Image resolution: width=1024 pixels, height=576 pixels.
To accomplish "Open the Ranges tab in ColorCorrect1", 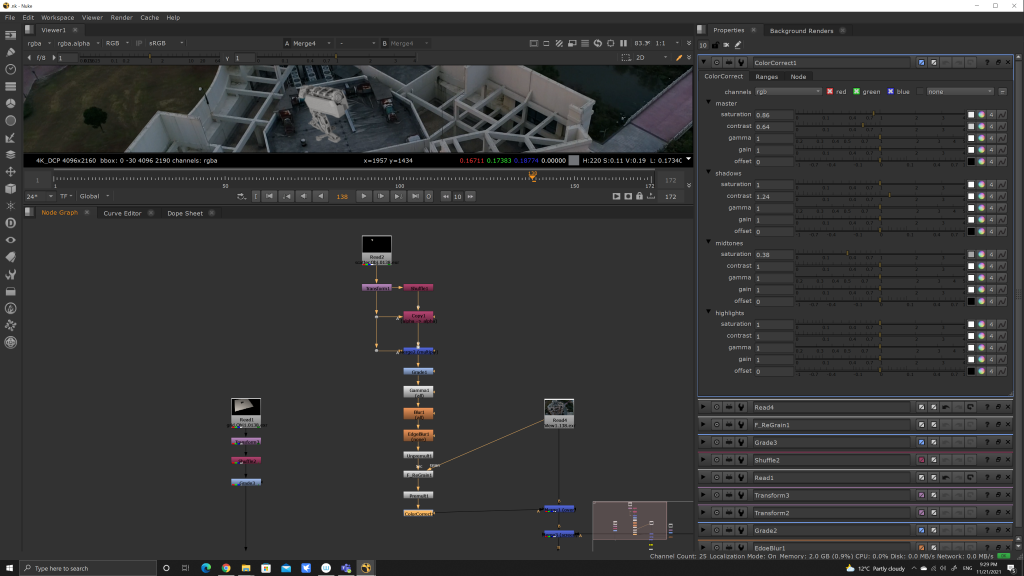I will [766, 76].
